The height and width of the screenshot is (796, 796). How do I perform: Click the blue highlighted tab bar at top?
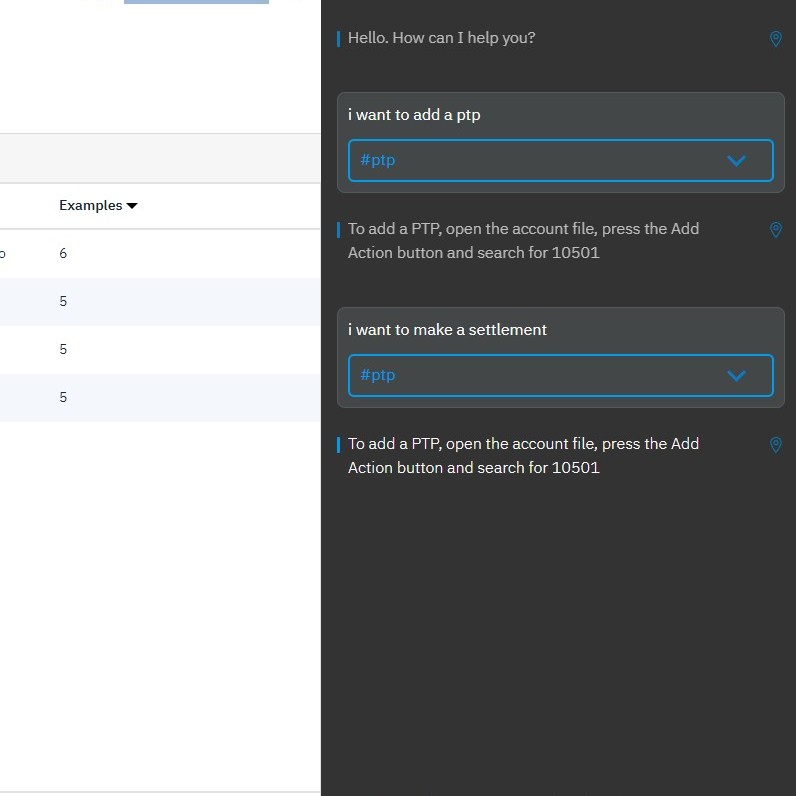point(196,2)
